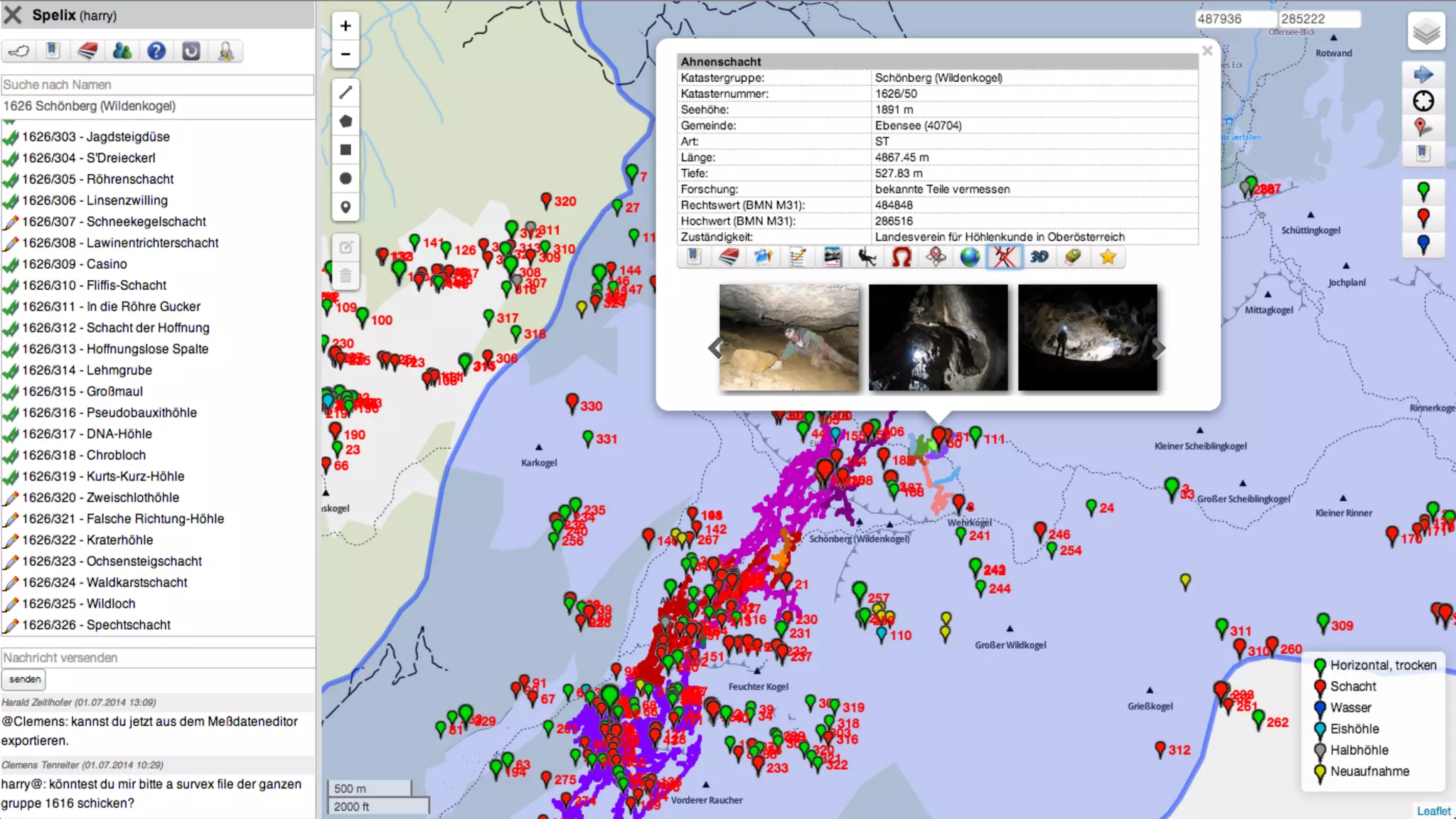Click the gray reload/refresh icon
1456x819 pixels.
click(191, 51)
